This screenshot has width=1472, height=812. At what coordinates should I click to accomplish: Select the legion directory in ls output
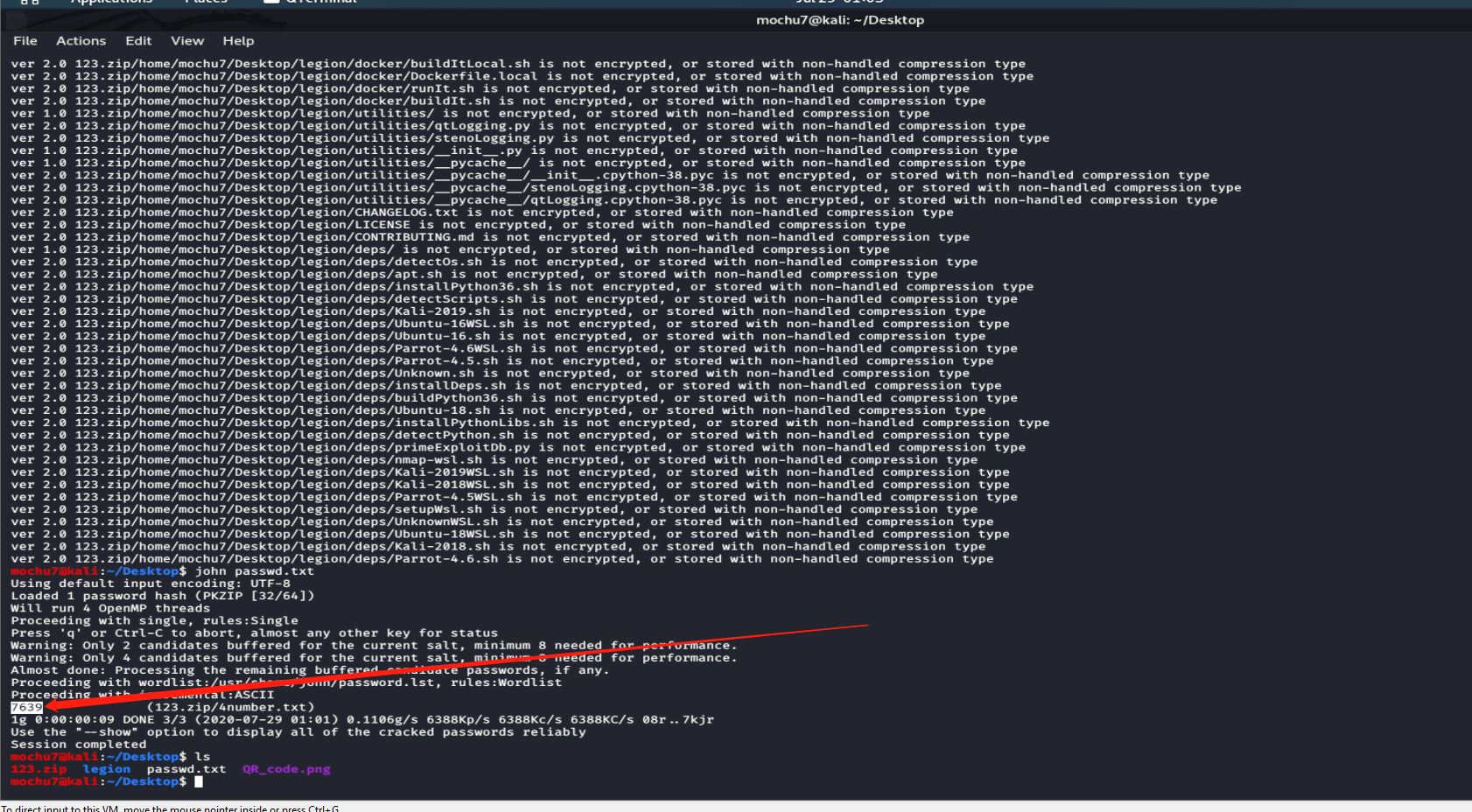[x=107, y=768]
